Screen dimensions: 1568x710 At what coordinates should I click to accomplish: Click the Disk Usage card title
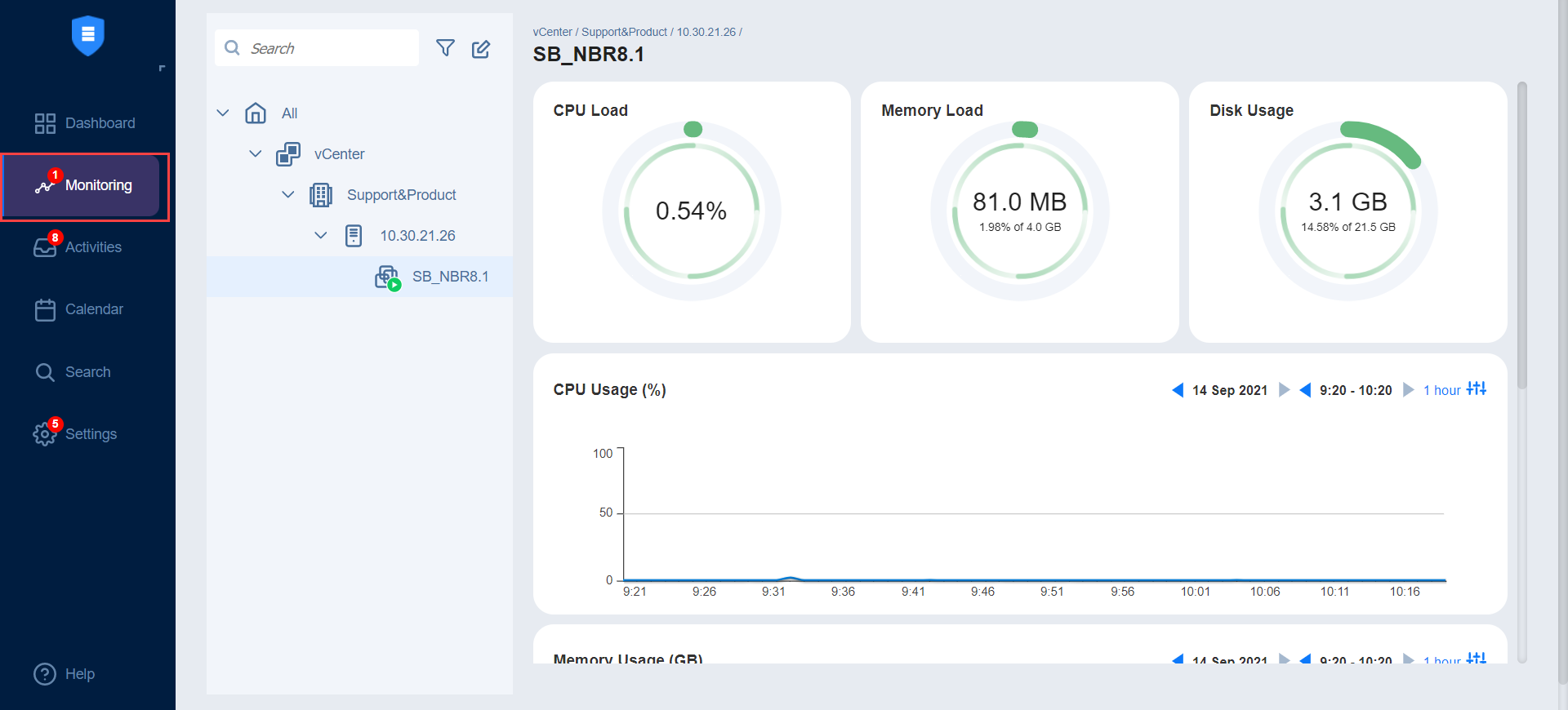point(1251,110)
